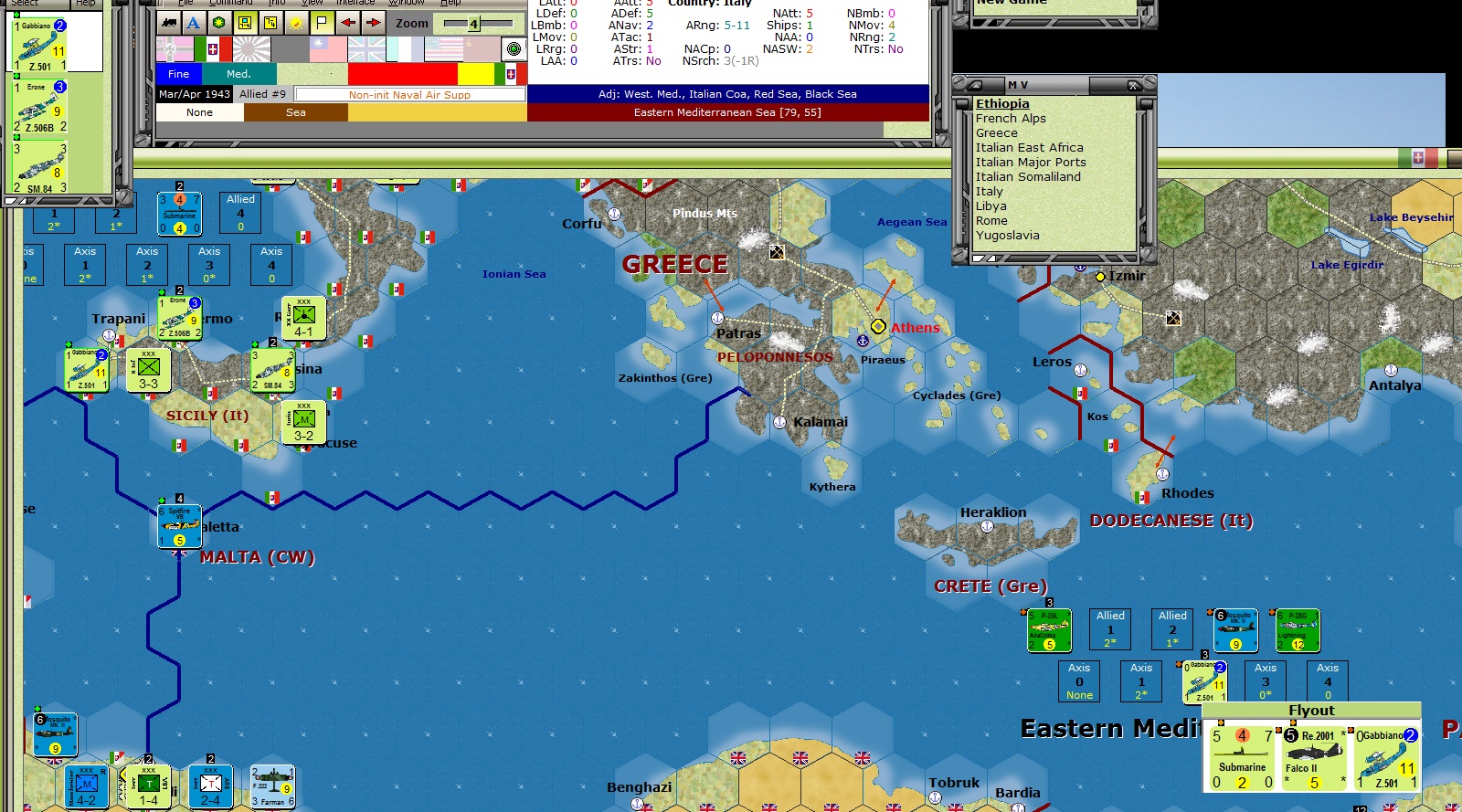This screenshot has height=812, width=1462.
Task: Click the green hexagon toolbar icon
Action: pyautogui.click(x=219, y=23)
